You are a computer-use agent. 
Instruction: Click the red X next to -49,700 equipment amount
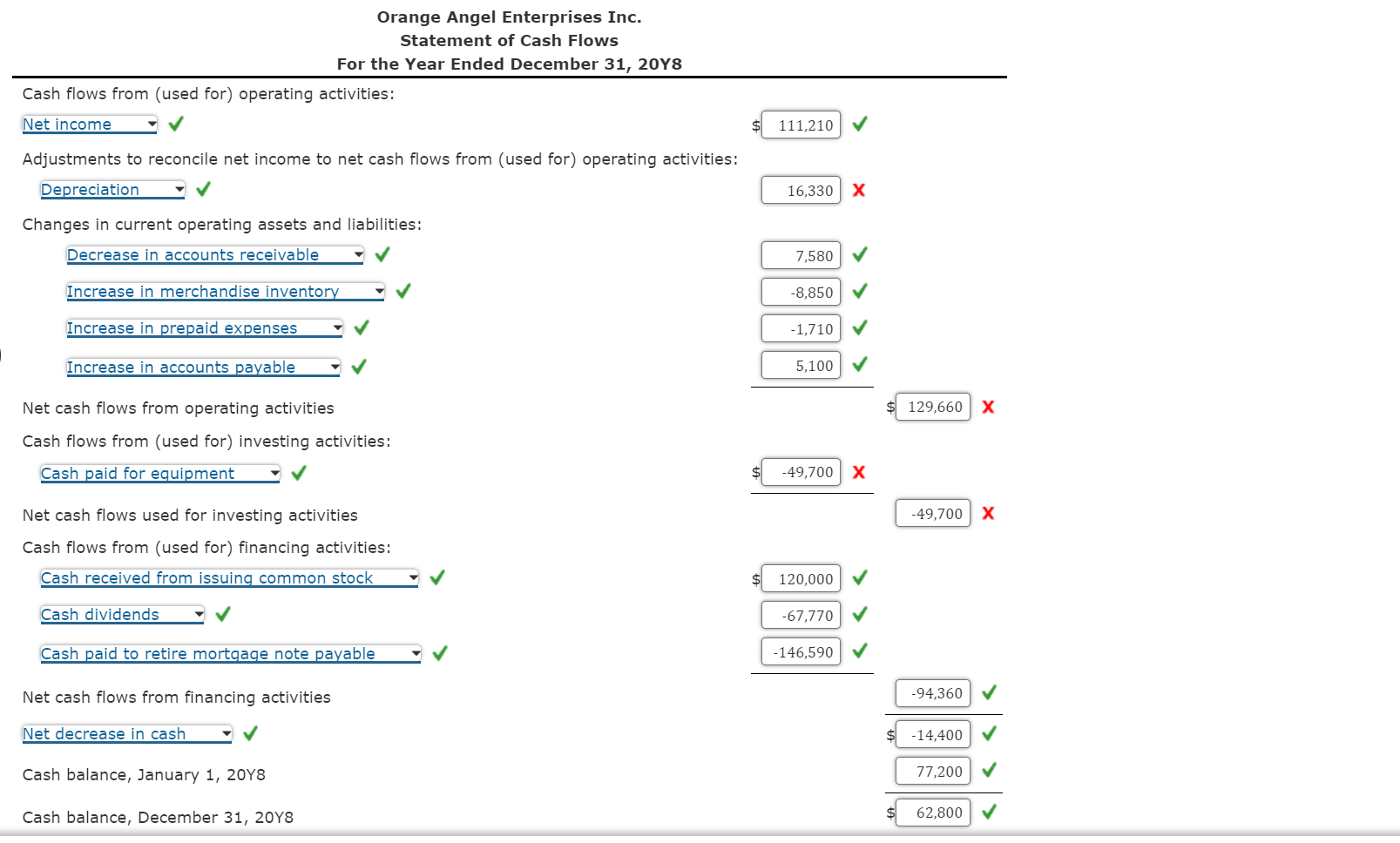click(x=859, y=473)
